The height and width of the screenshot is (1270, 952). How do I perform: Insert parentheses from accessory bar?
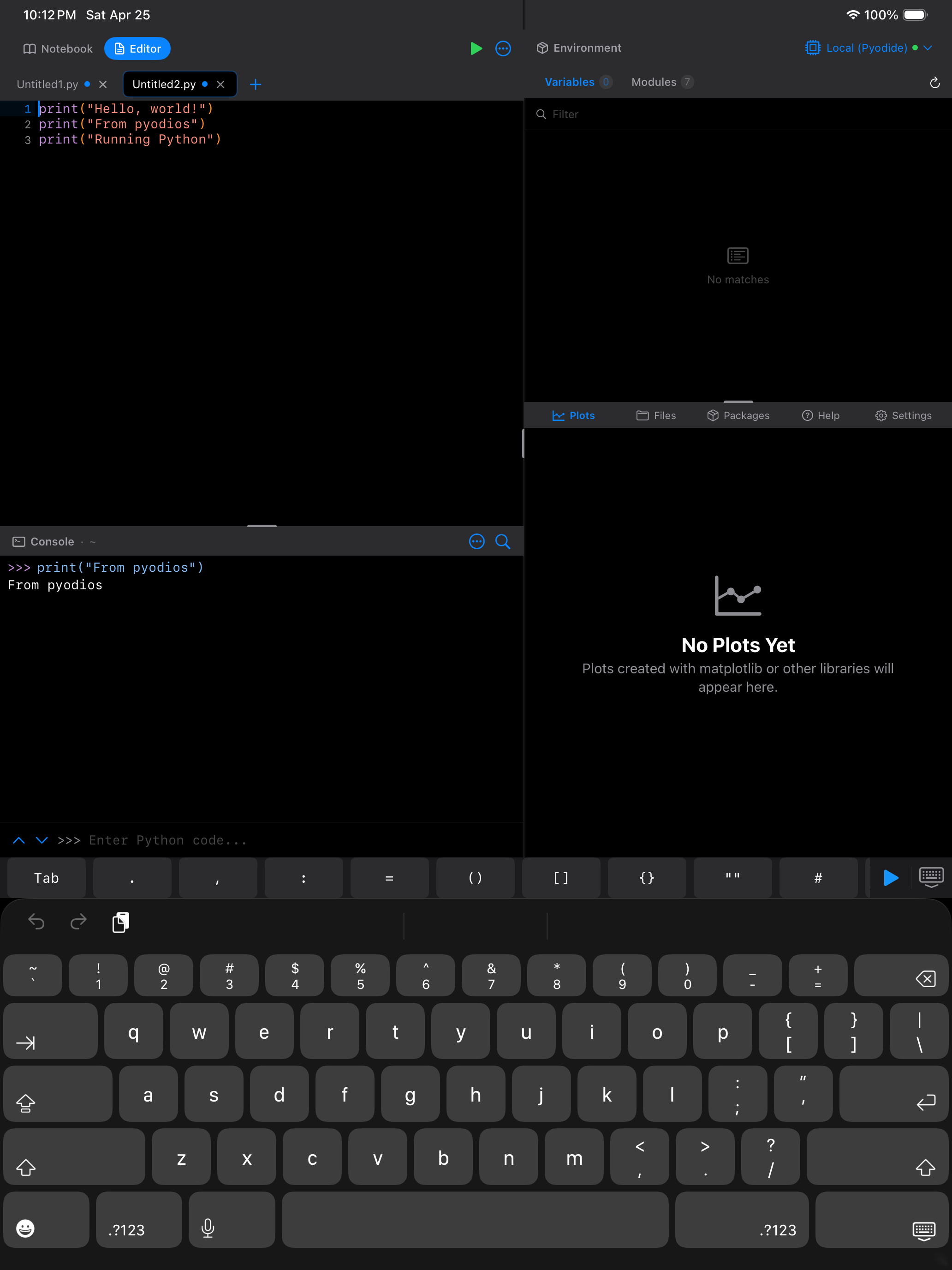[475, 878]
